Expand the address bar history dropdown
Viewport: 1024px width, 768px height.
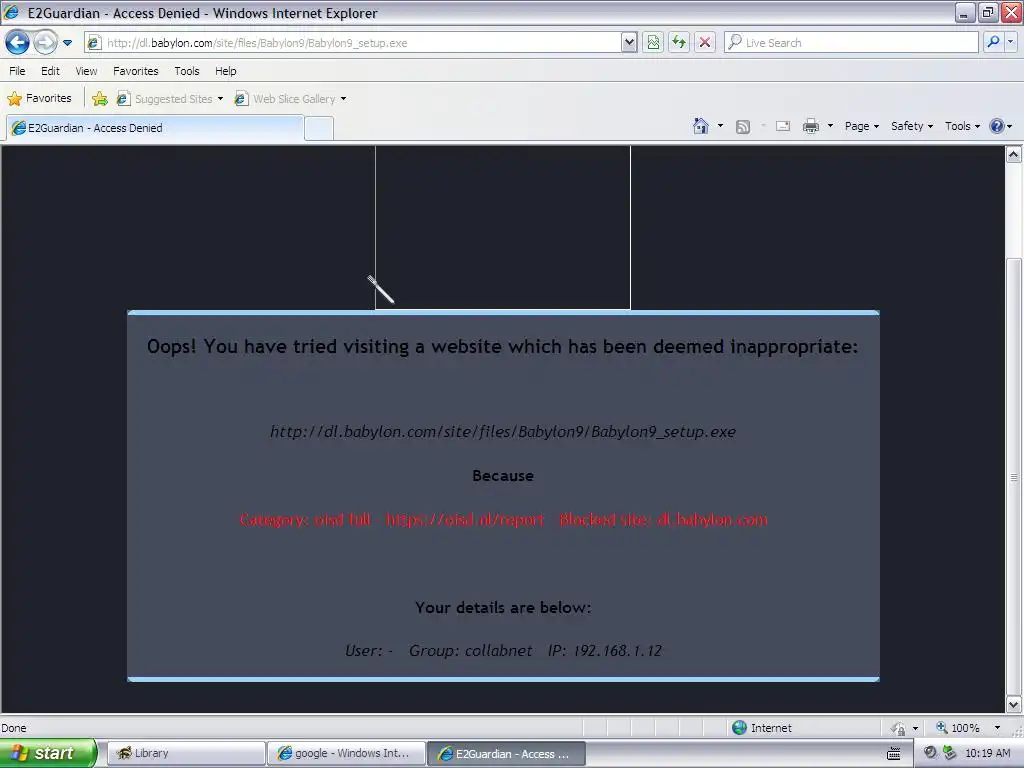629,42
